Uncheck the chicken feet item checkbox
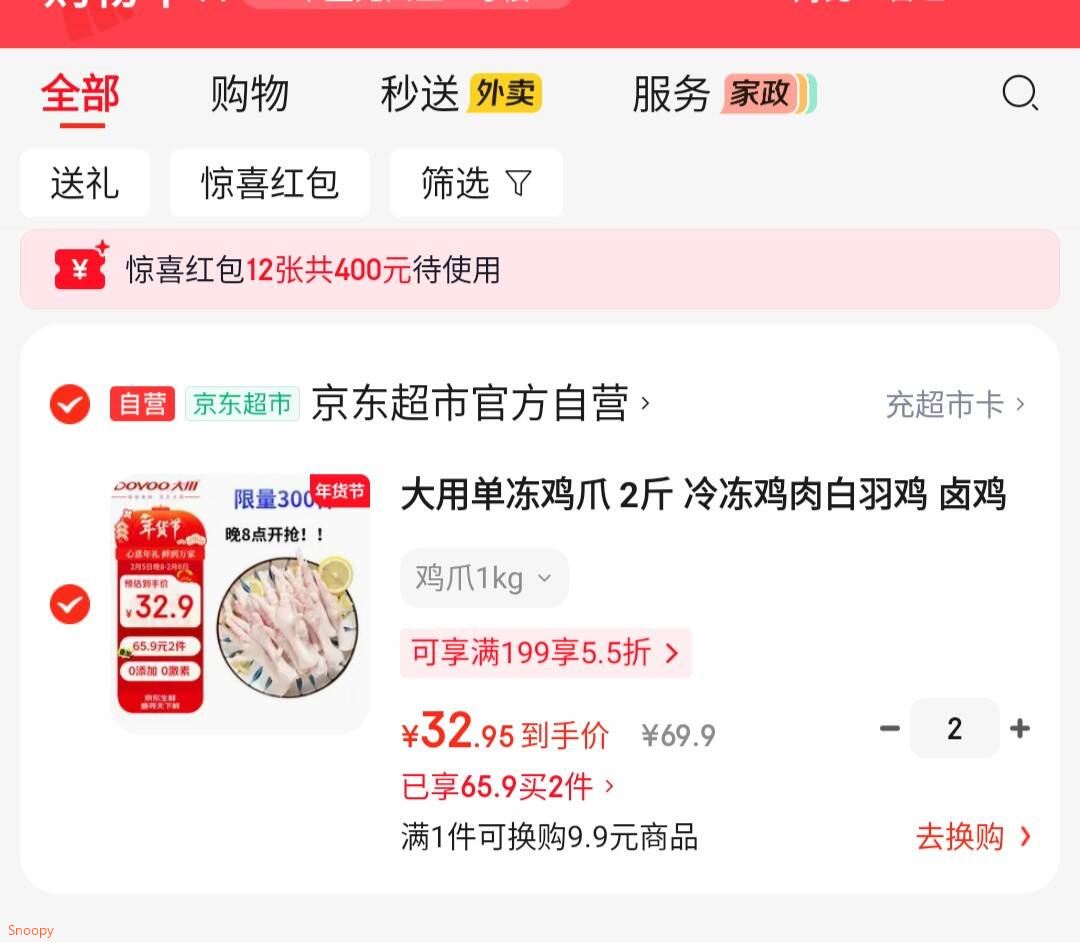This screenshot has width=1080, height=942. point(70,604)
